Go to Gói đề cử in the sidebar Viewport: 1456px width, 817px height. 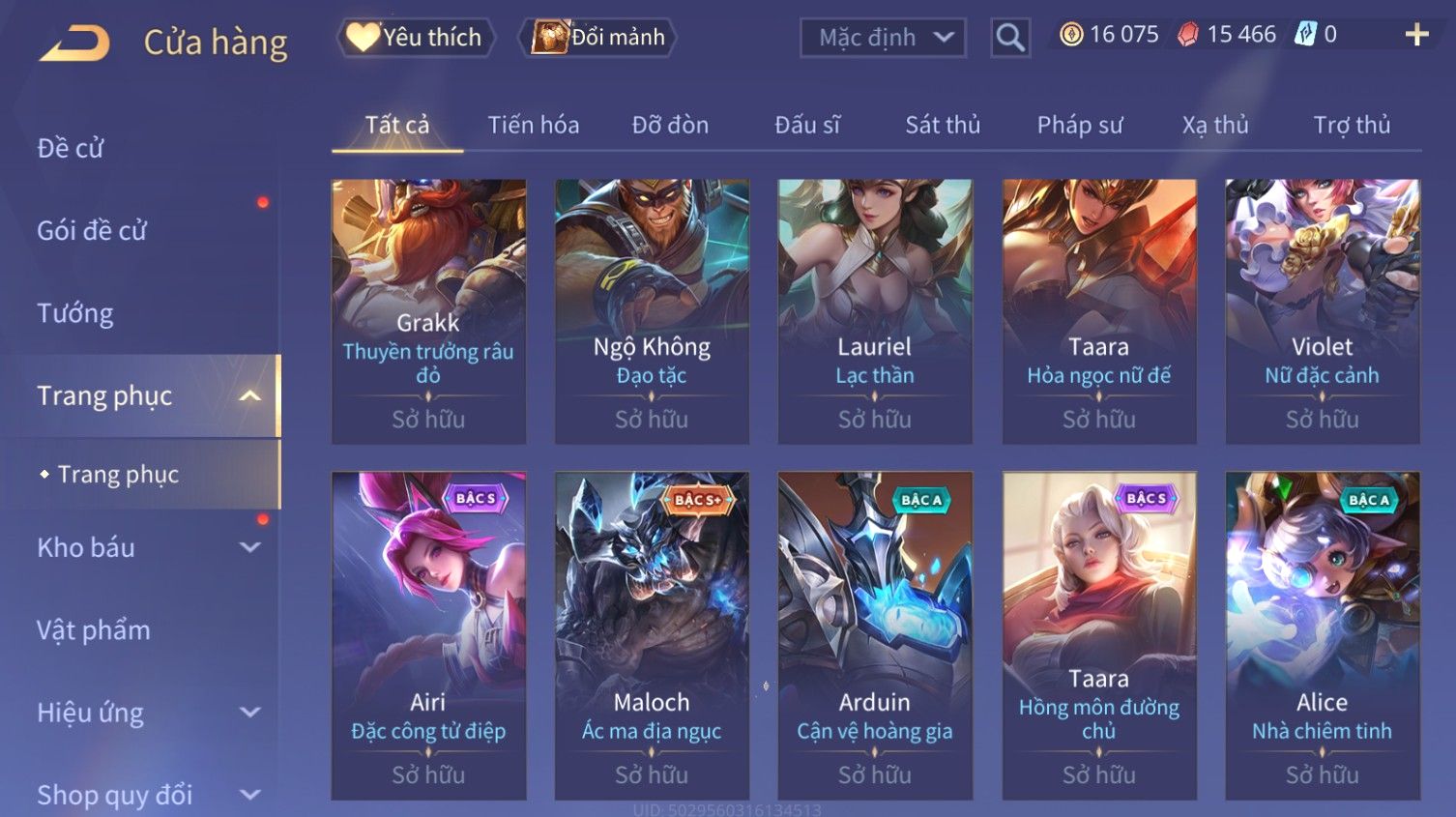pyautogui.click(x=92, y=230)
